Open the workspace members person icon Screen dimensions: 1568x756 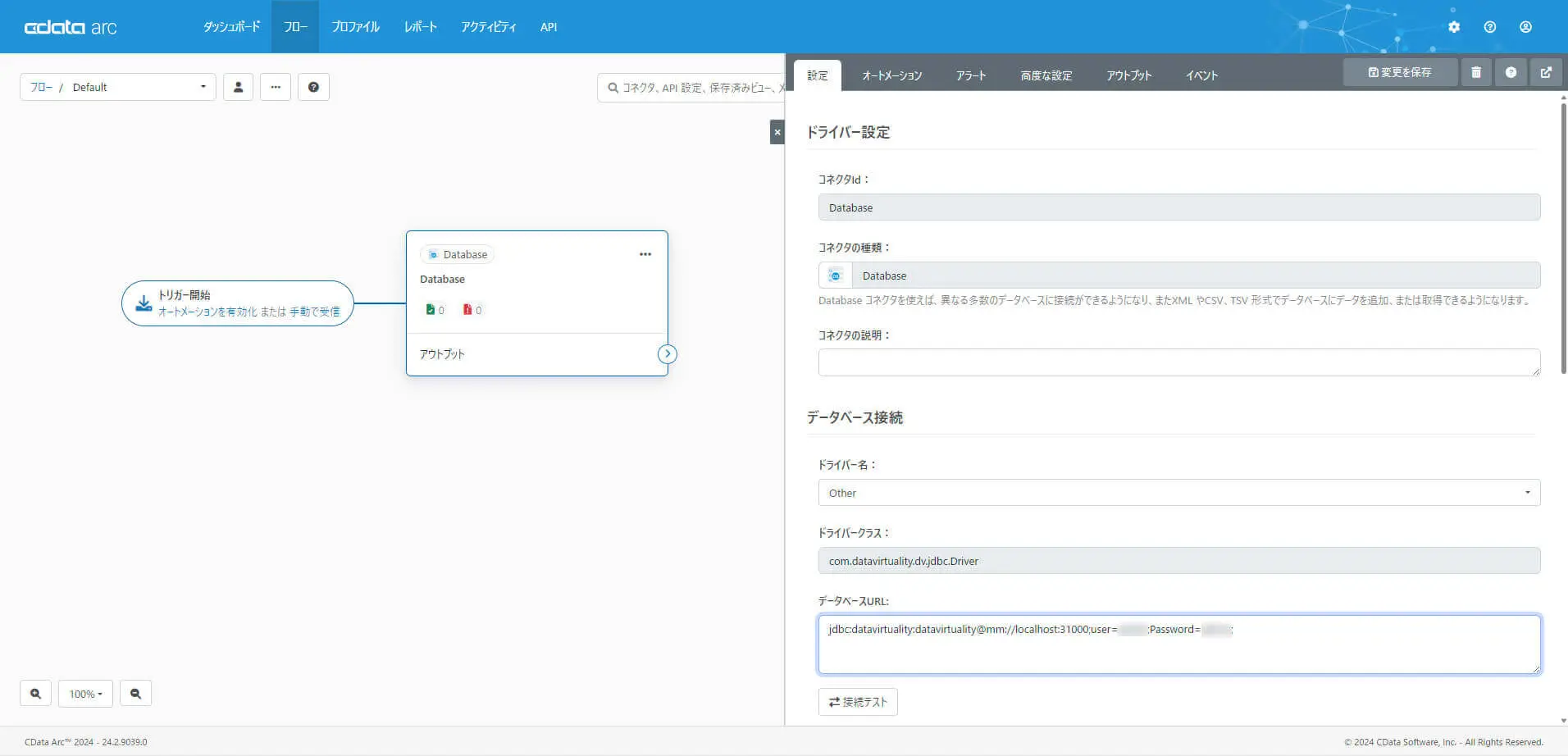pyautogui.click(x=238, y=87)
